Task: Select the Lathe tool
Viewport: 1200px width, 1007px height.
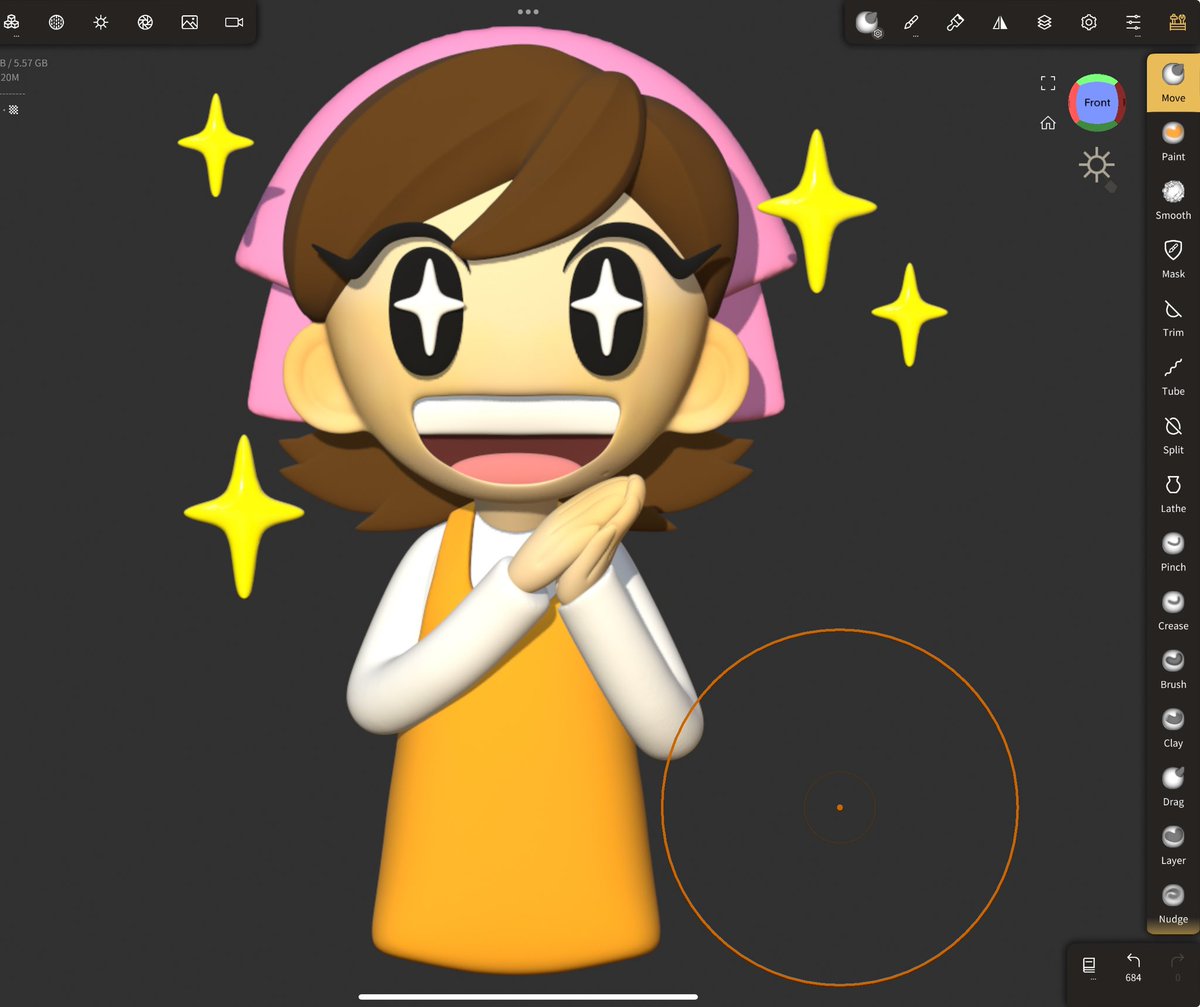Action: click(1173, 493)
